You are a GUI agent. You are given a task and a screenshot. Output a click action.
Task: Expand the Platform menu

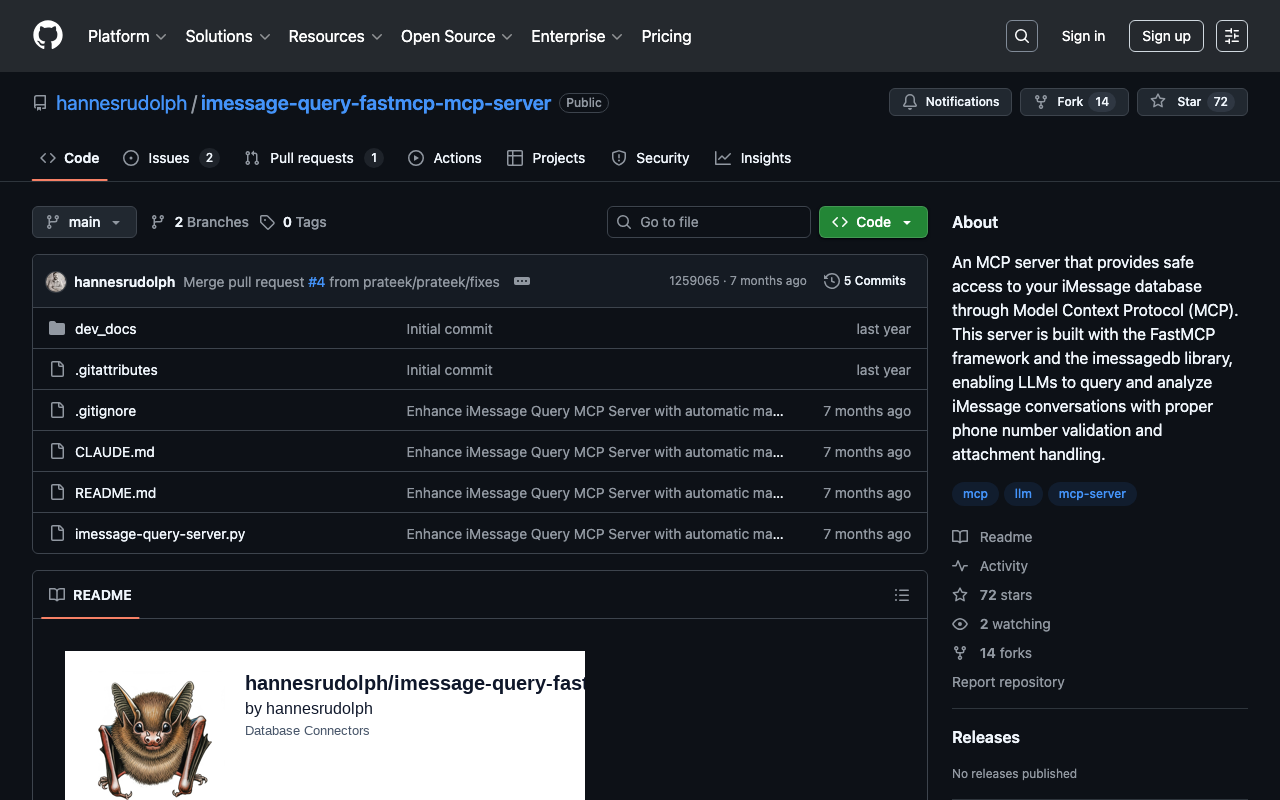click(127, 36)
